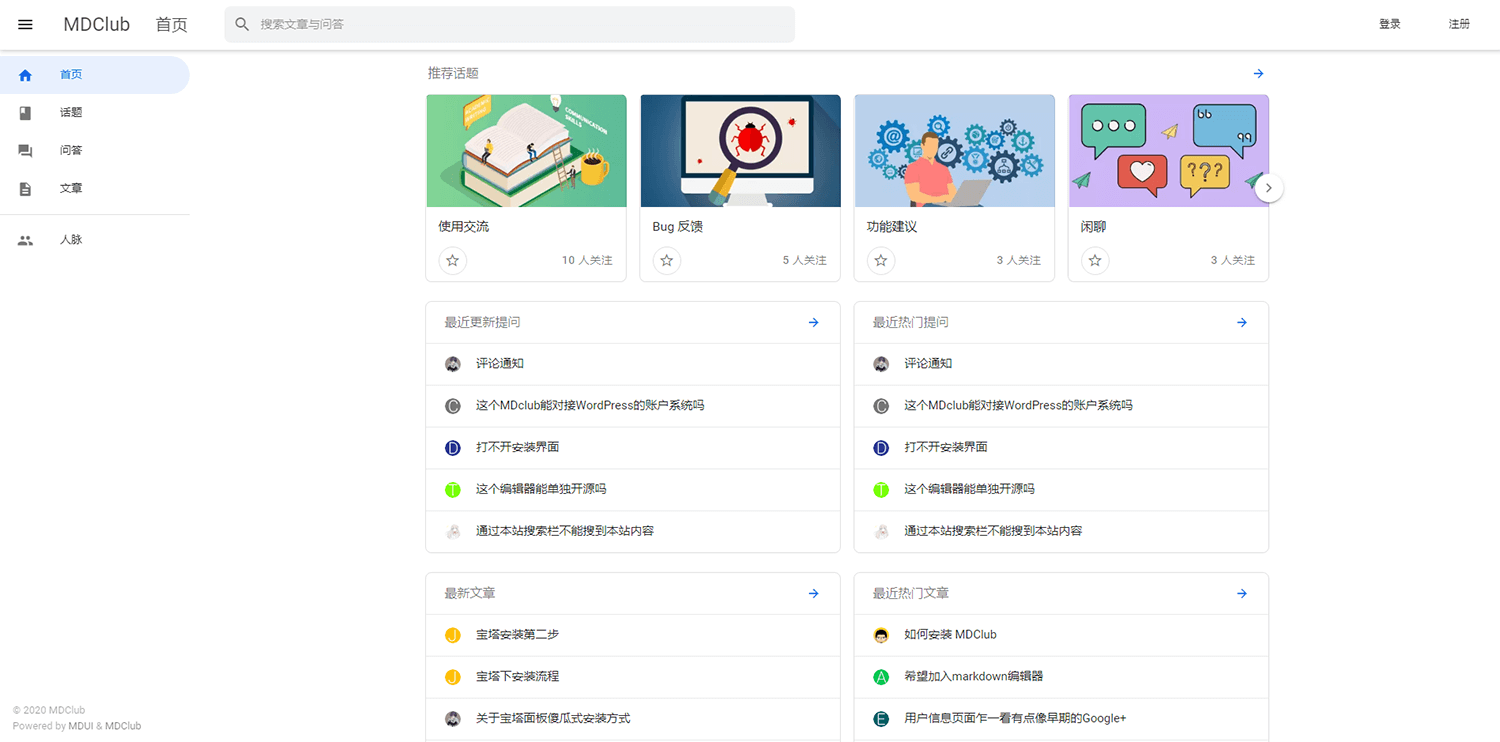
Task: Select 首页 in the sidebar
Action: tap(94, 75)
